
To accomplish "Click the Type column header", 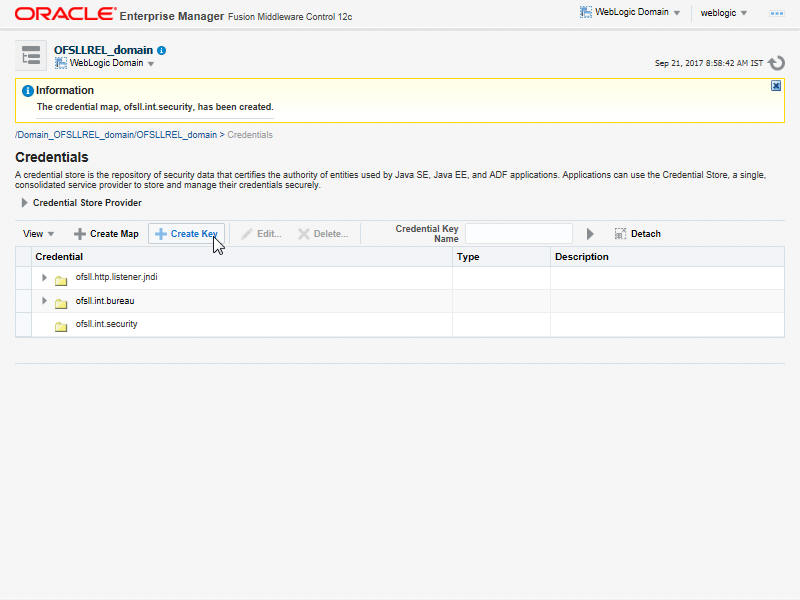I will pos(501,257).
